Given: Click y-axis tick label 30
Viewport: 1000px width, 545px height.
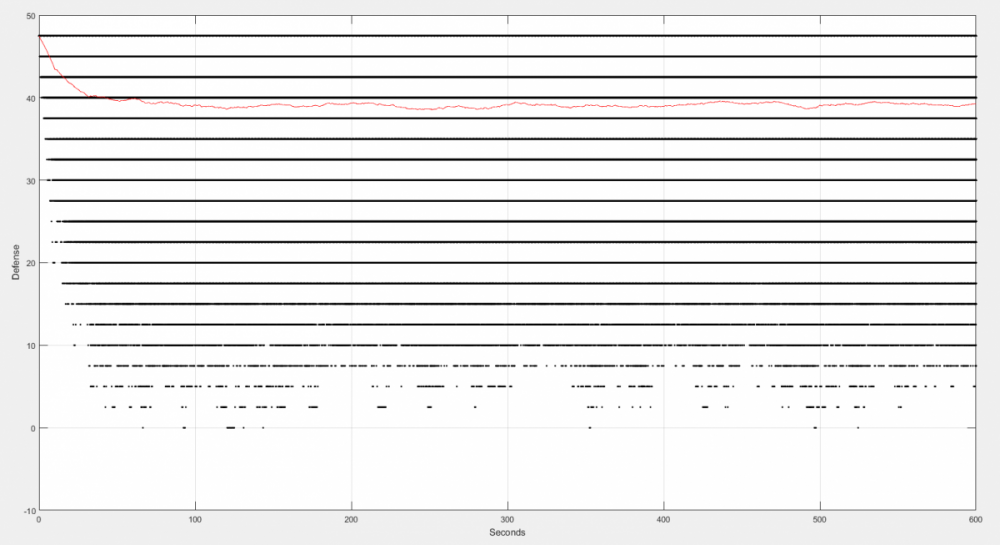Looking at the screenshot, I should (x=30, y=181).
